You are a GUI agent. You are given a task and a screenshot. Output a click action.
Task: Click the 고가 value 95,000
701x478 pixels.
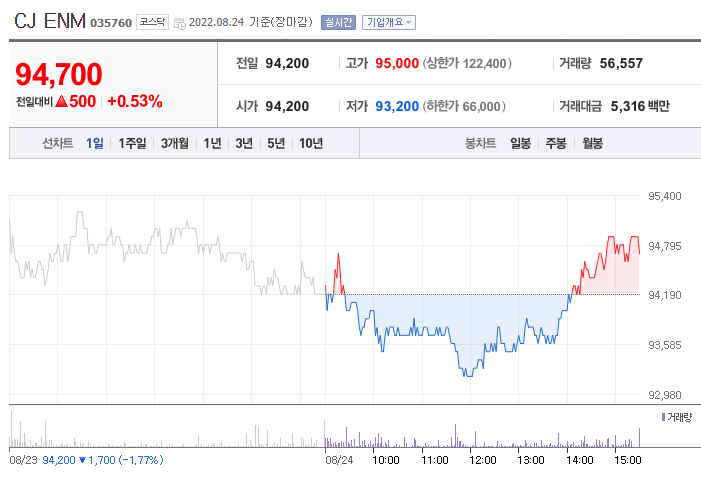click(397, 63)
